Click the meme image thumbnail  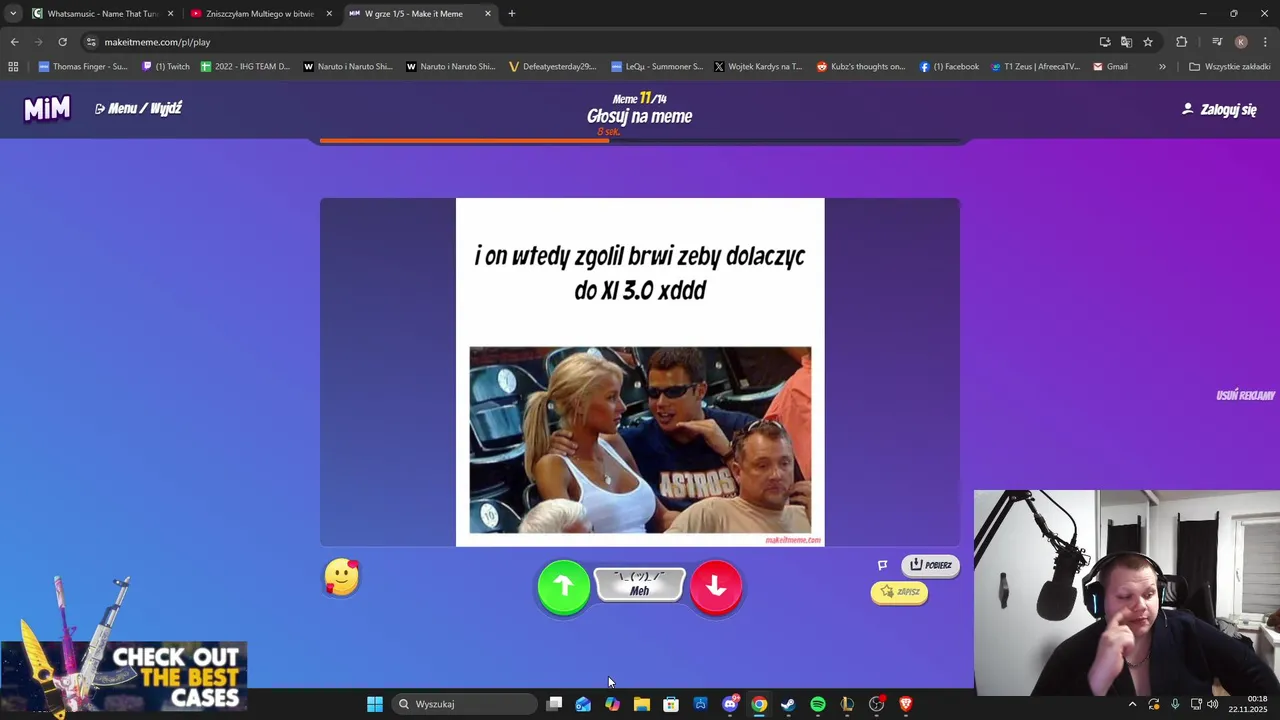tap(640, 440)
